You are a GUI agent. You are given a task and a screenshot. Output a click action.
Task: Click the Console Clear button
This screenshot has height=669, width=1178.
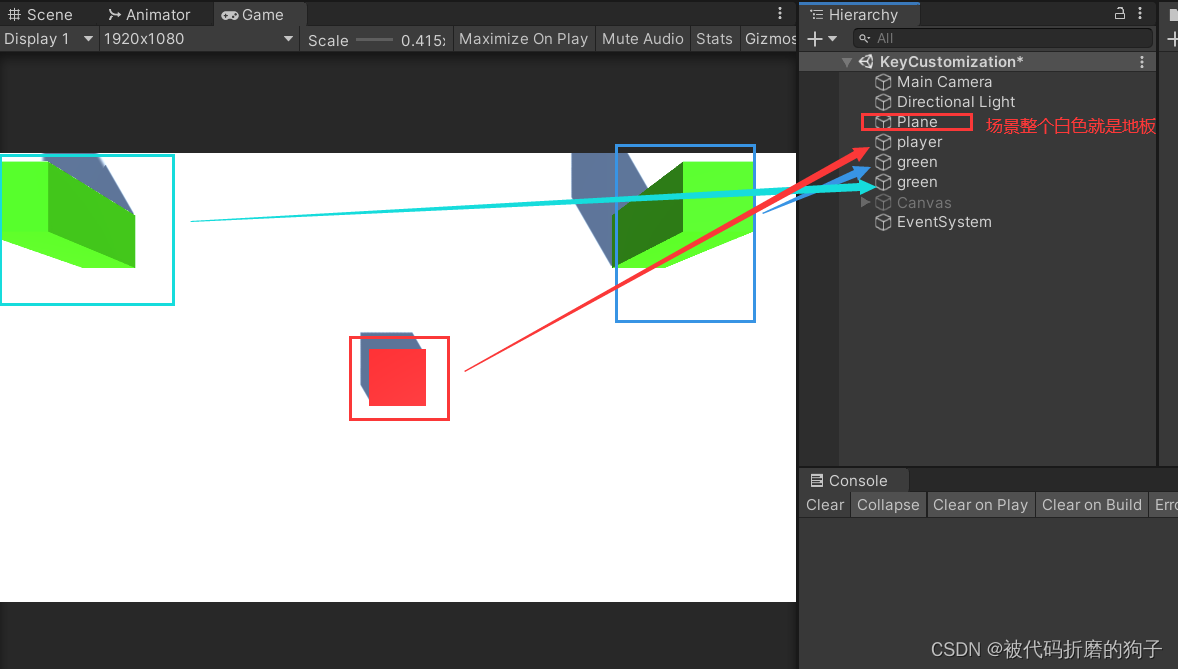[825, 504]
